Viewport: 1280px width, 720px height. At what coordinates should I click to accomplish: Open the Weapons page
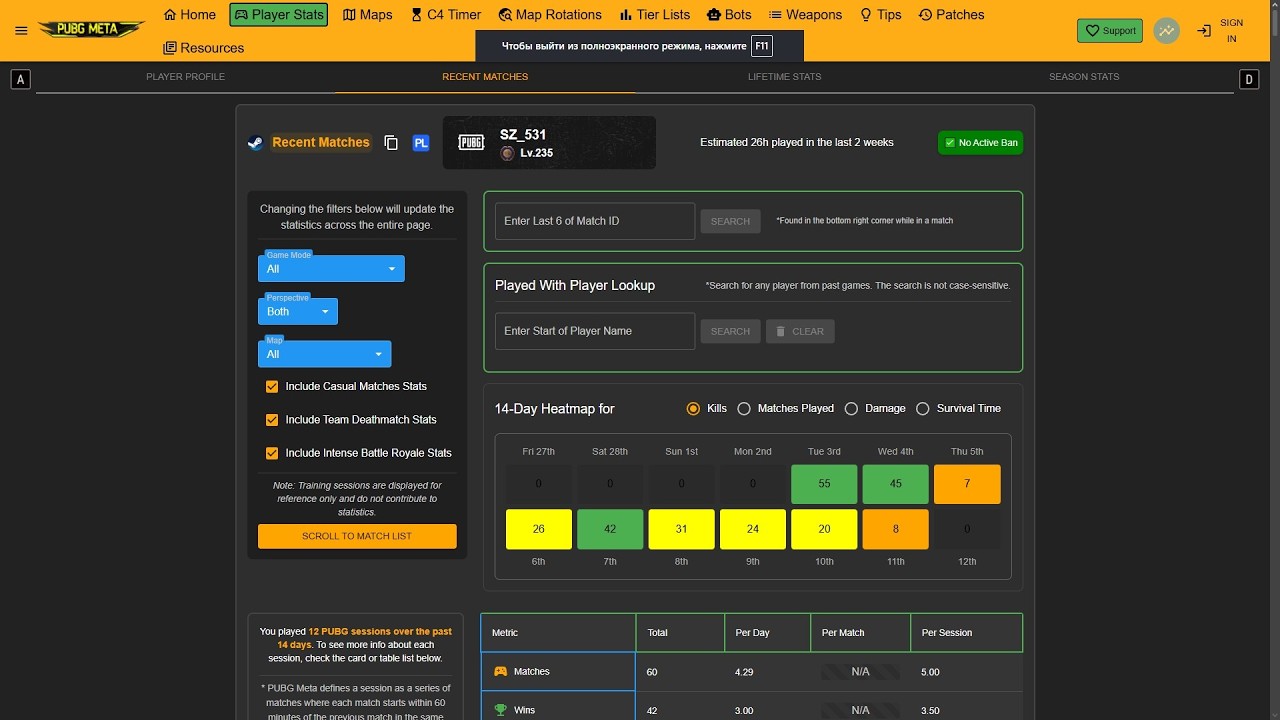coord(806,15)
